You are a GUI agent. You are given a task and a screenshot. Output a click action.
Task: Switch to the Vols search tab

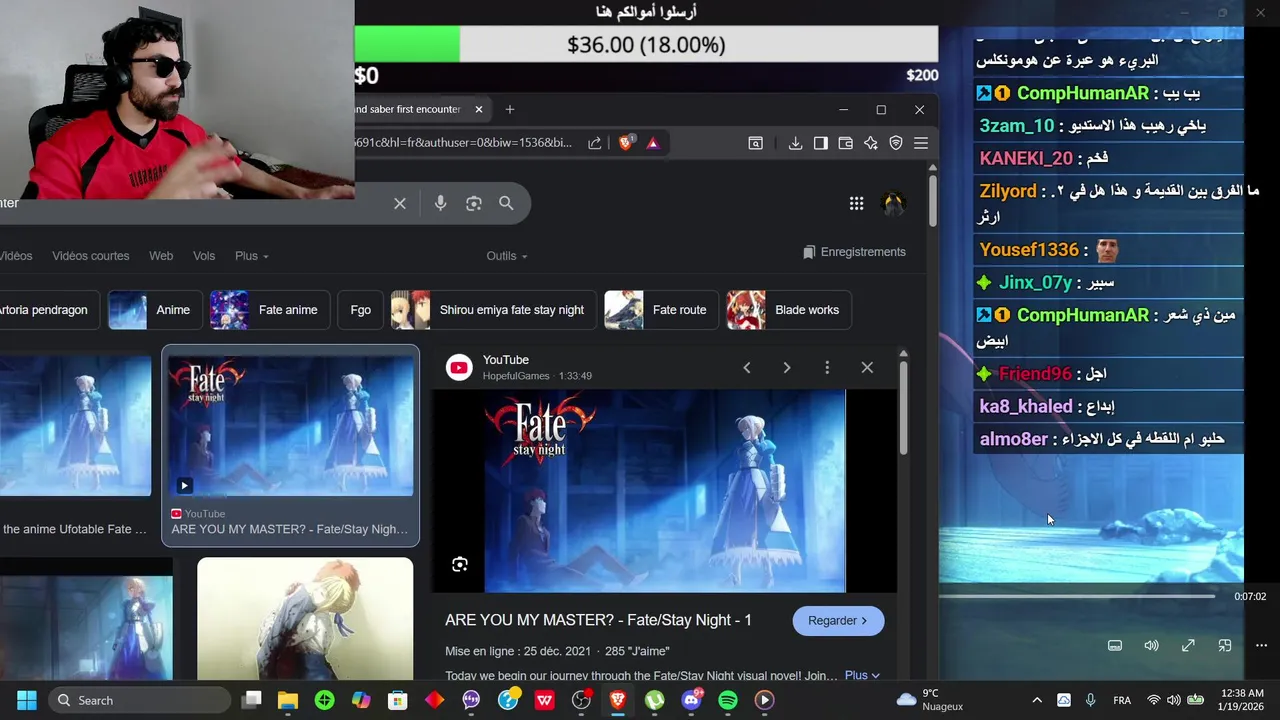(x=204, y=256)
